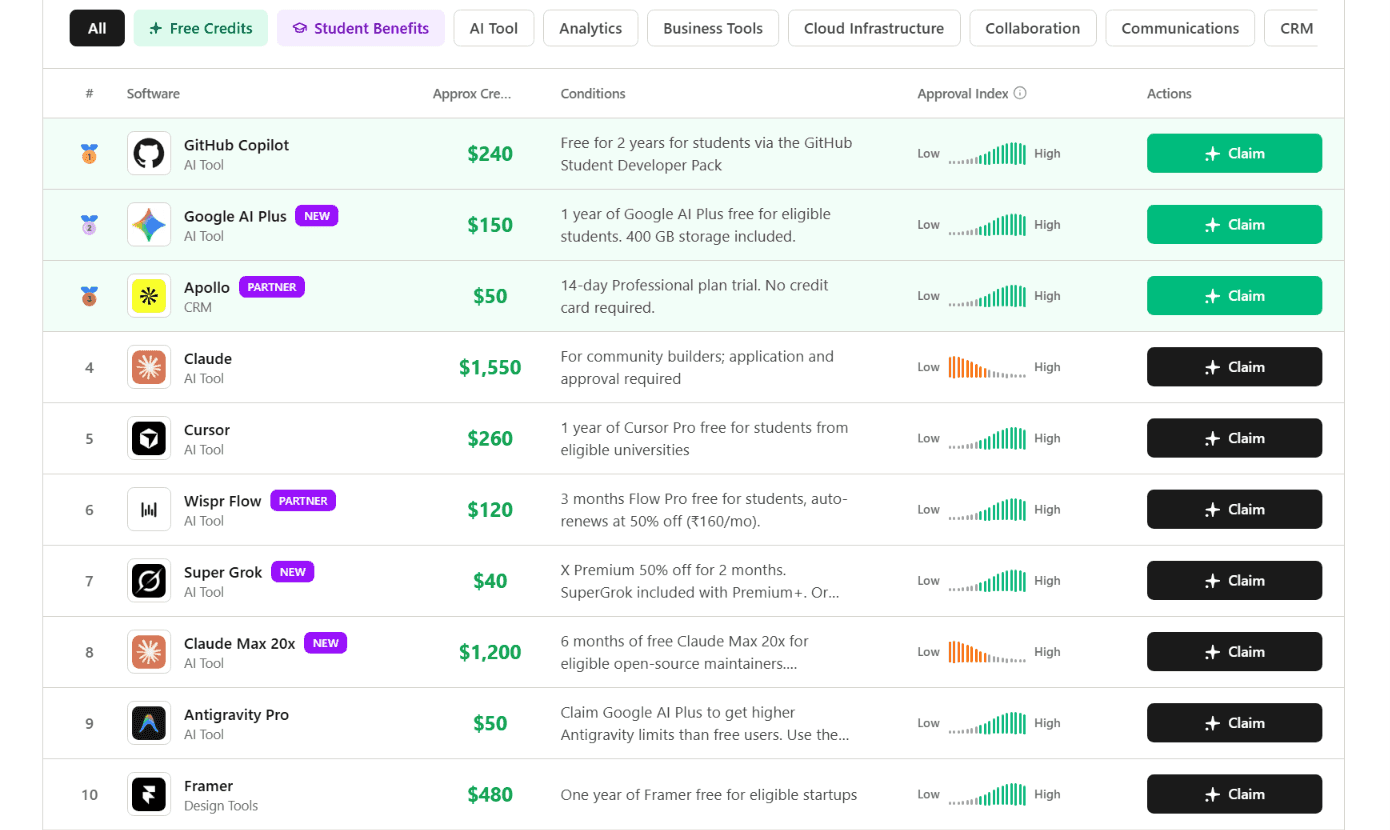Click the Framer logo icon

tap(149, 795)
